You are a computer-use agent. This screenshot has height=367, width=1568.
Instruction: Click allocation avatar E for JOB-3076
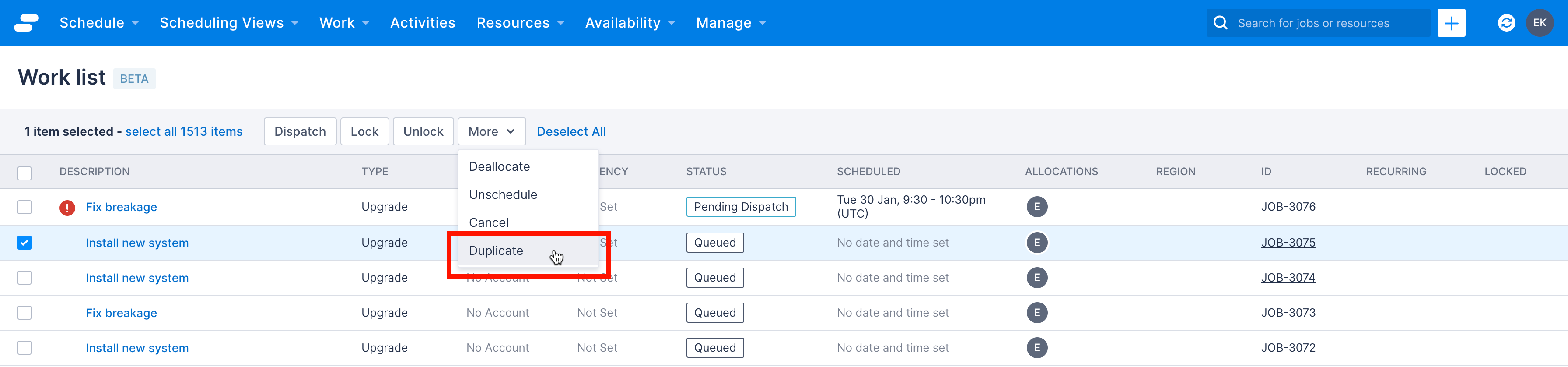(1036, 207)
